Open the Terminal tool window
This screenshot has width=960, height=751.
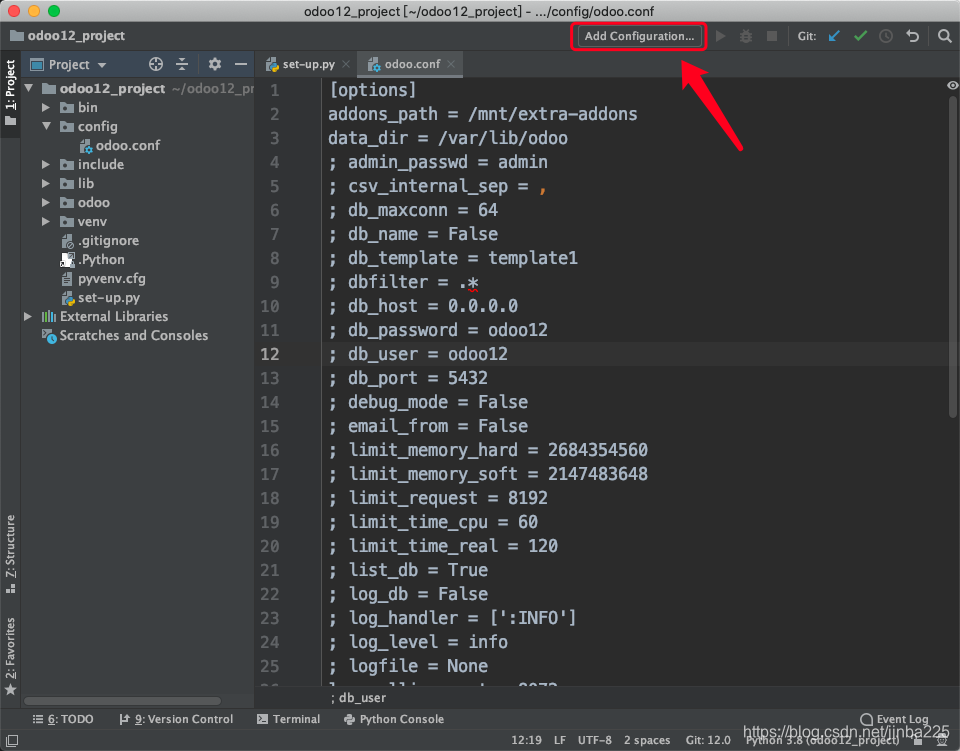288,719
